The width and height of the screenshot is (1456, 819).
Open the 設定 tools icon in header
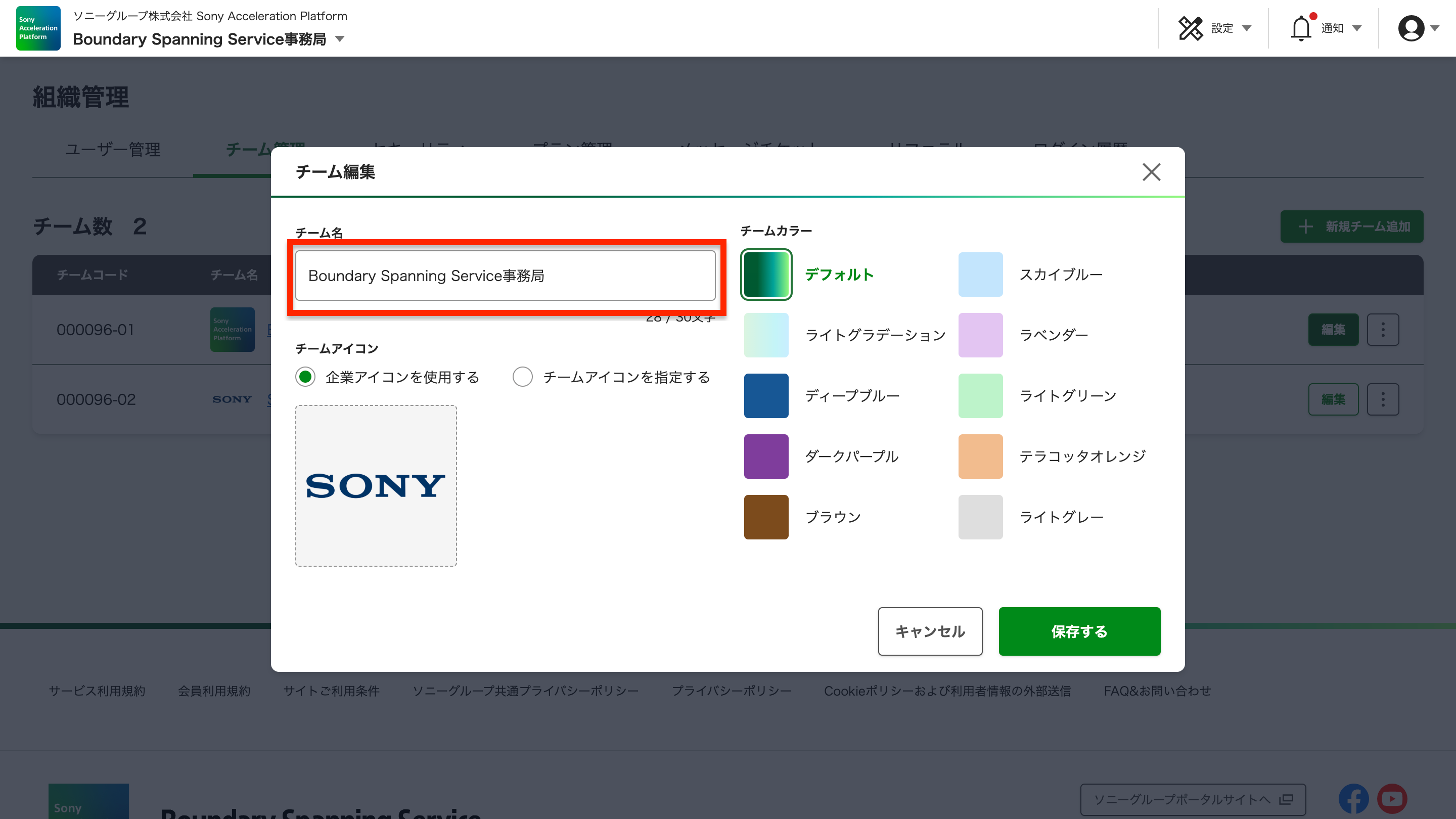(x=1192, y=28)
